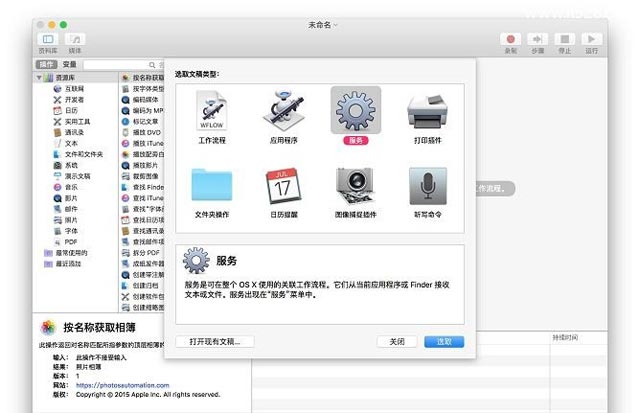The image size is (640, 413).
Task: Switch to the 操作 tab
Action: pyautogui.click(x=46, y=64)
